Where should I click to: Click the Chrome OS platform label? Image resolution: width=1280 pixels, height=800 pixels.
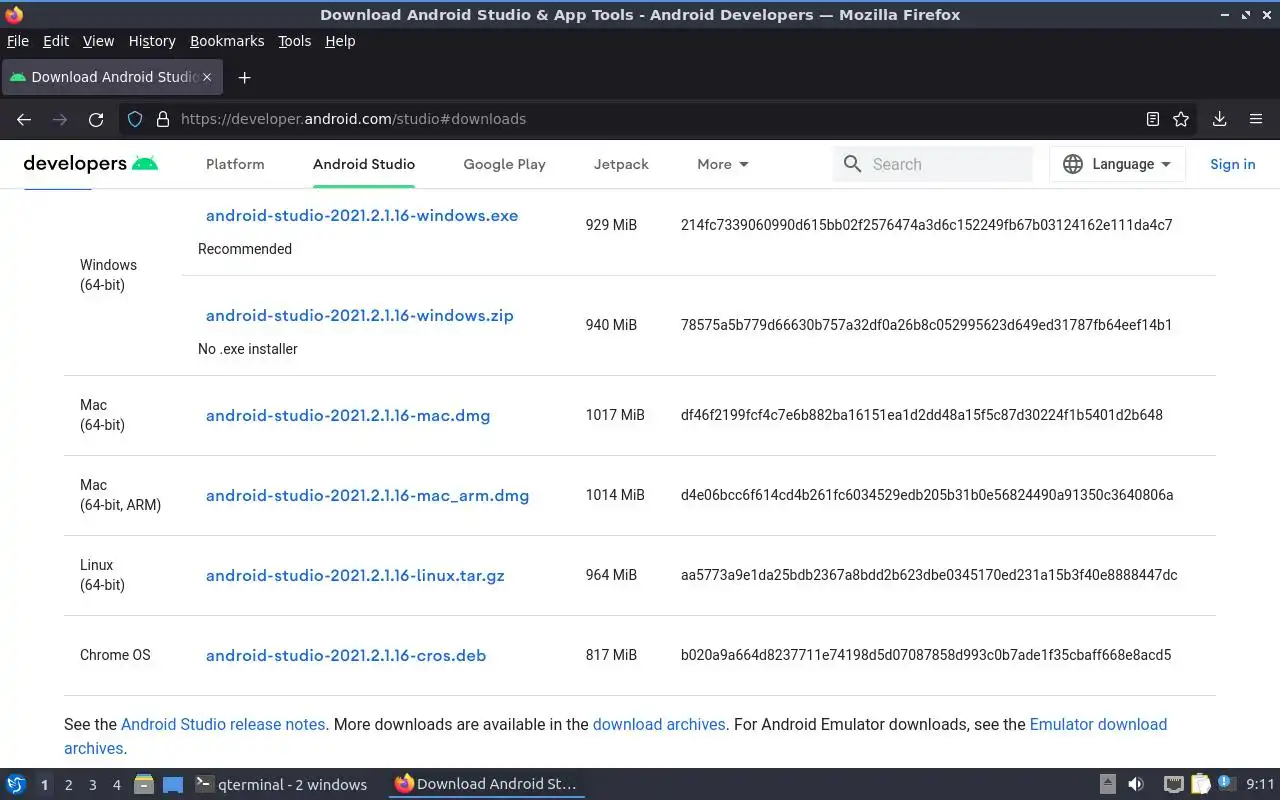(x=115, y=655)
